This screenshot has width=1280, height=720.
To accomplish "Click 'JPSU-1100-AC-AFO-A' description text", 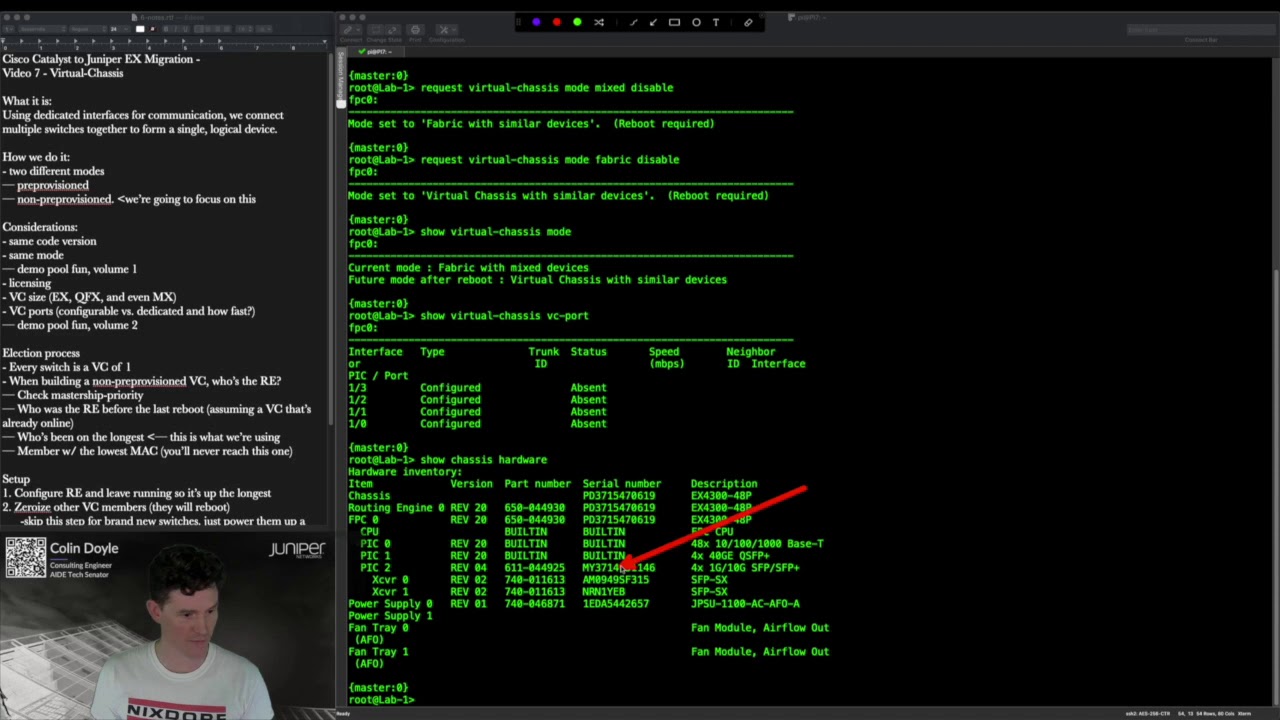I will click(x=745, y=604).
